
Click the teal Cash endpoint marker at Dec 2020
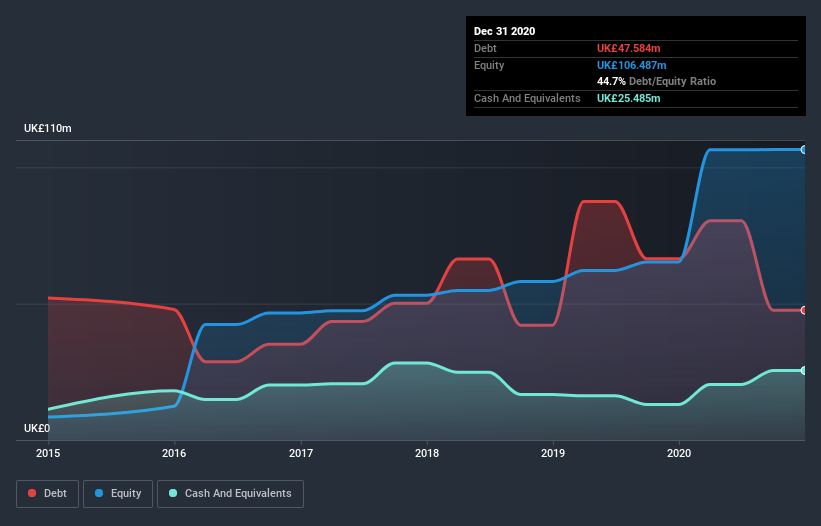tap(803, 371)
